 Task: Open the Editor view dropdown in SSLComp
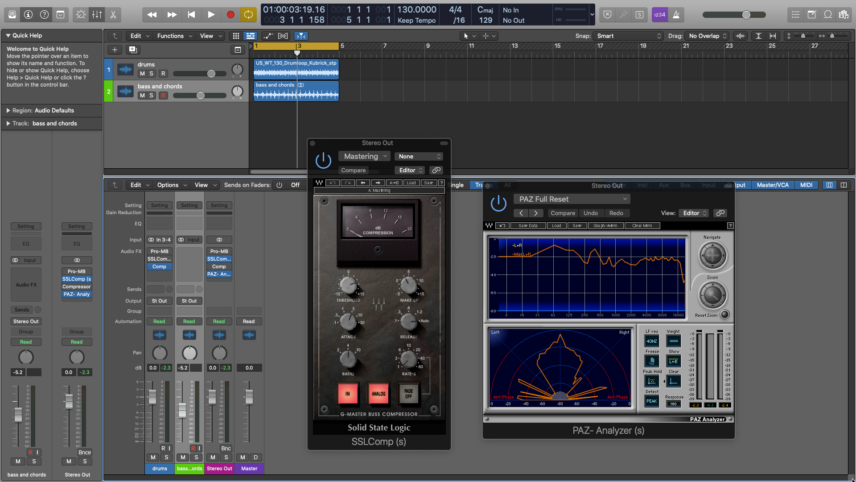(410, 170)
